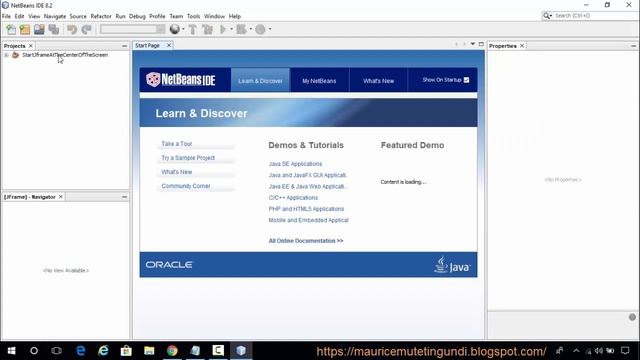The width and height of the screenshot is (640, 360).
Task: Click the New Project toolbar icon
Action: coord(25,29)
